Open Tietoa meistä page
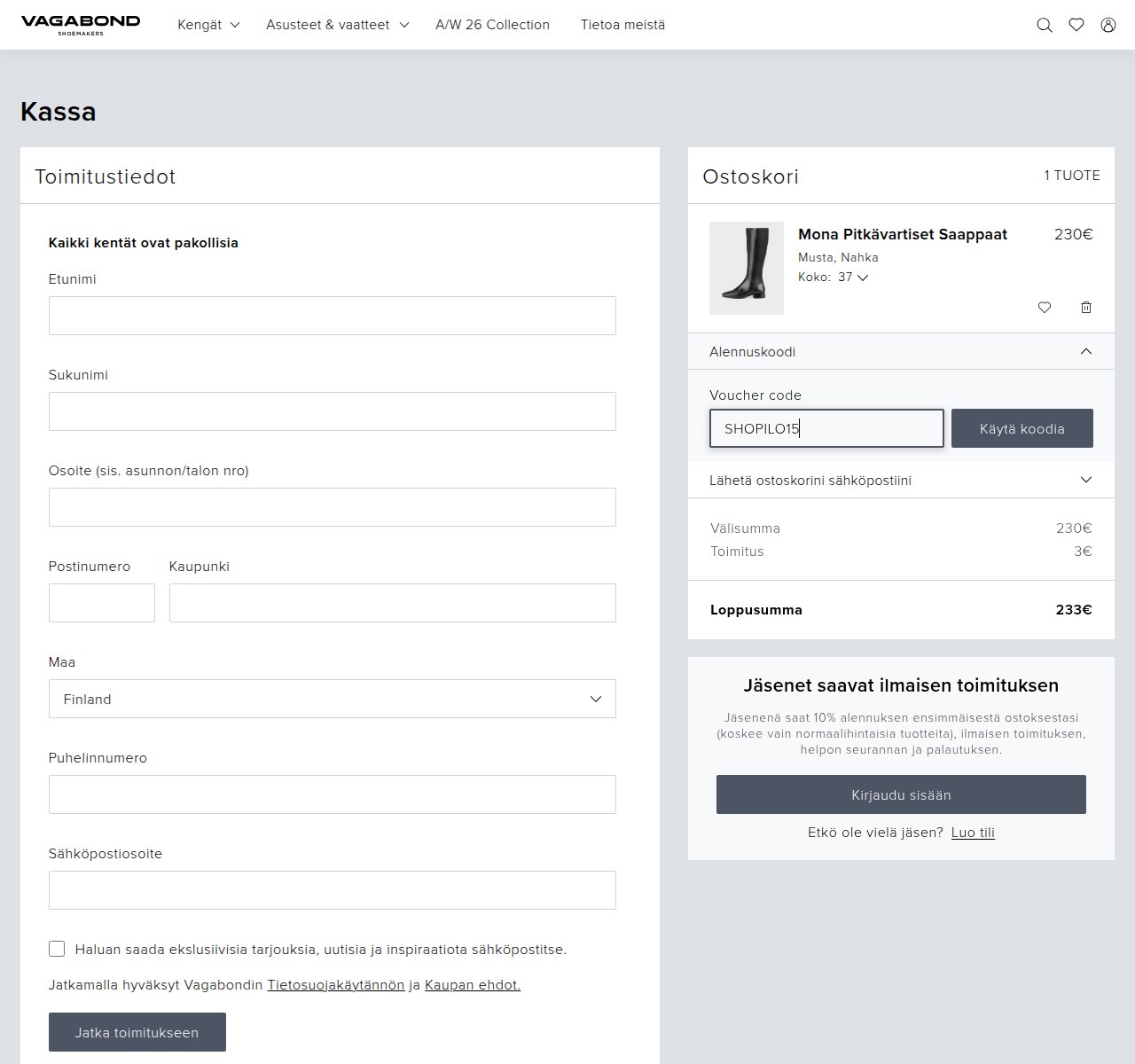This screenshot has height=1064, width=1135. [x=622, y=25]
